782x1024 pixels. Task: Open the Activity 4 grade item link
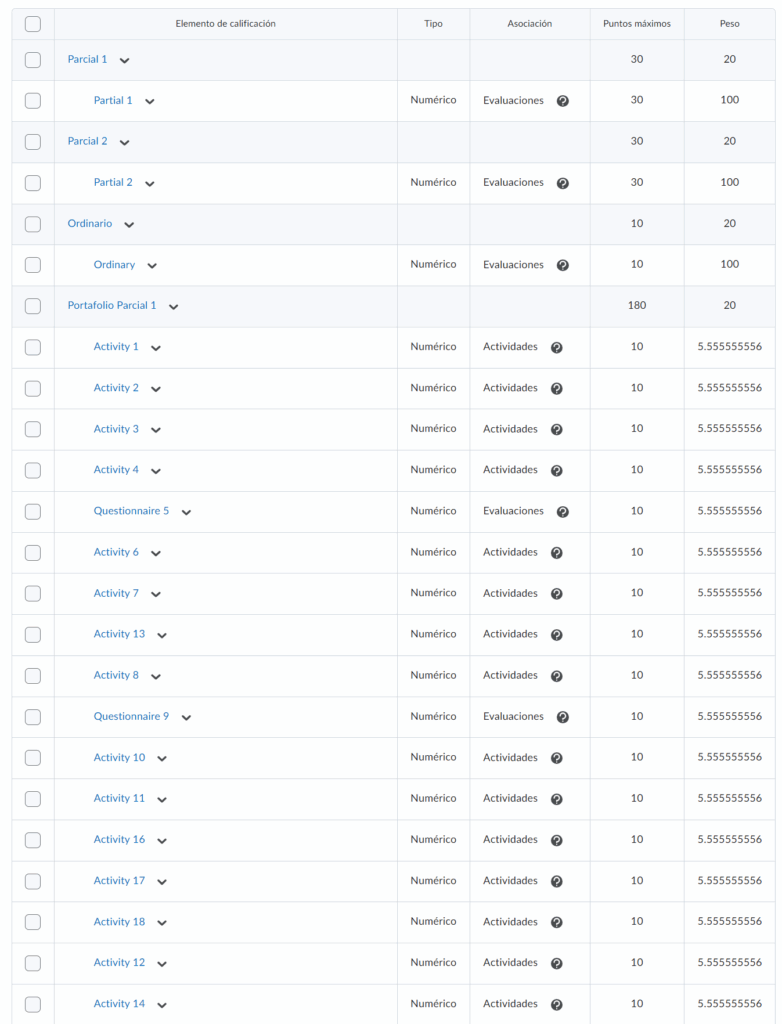(116, 470)
